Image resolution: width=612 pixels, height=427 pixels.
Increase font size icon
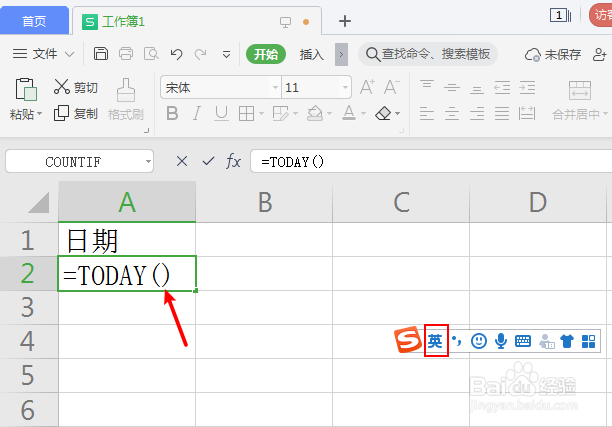pos(367,87)
